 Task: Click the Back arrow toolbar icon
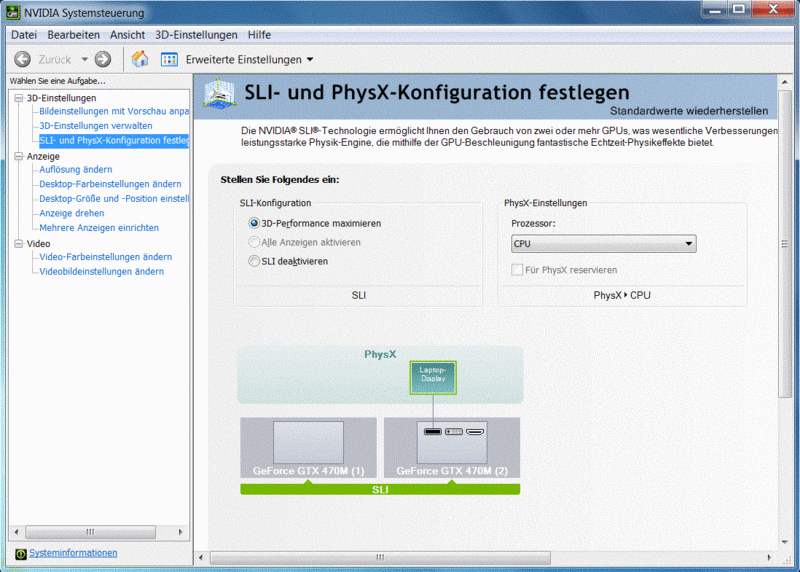click(22, 60)
